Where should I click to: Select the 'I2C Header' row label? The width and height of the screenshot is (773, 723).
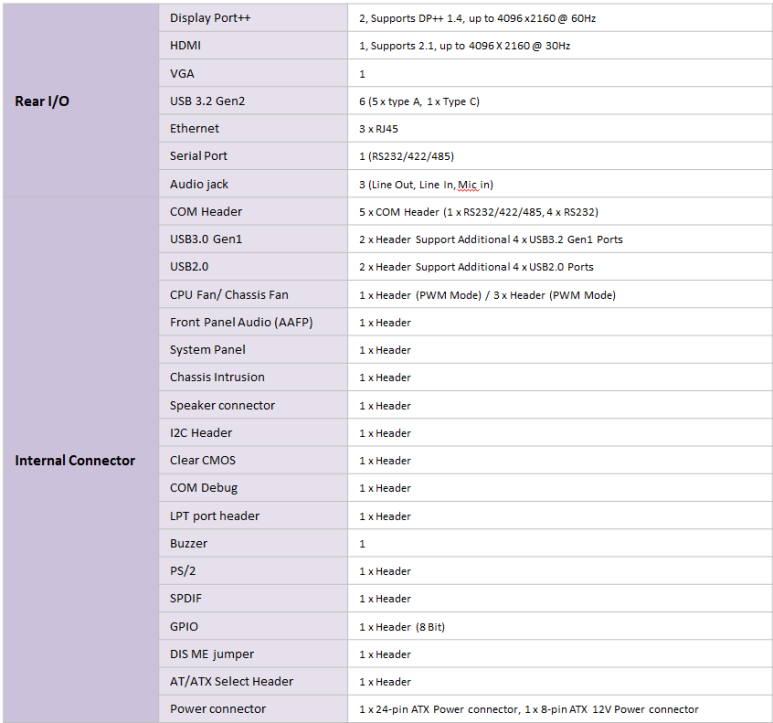[201, 433]
